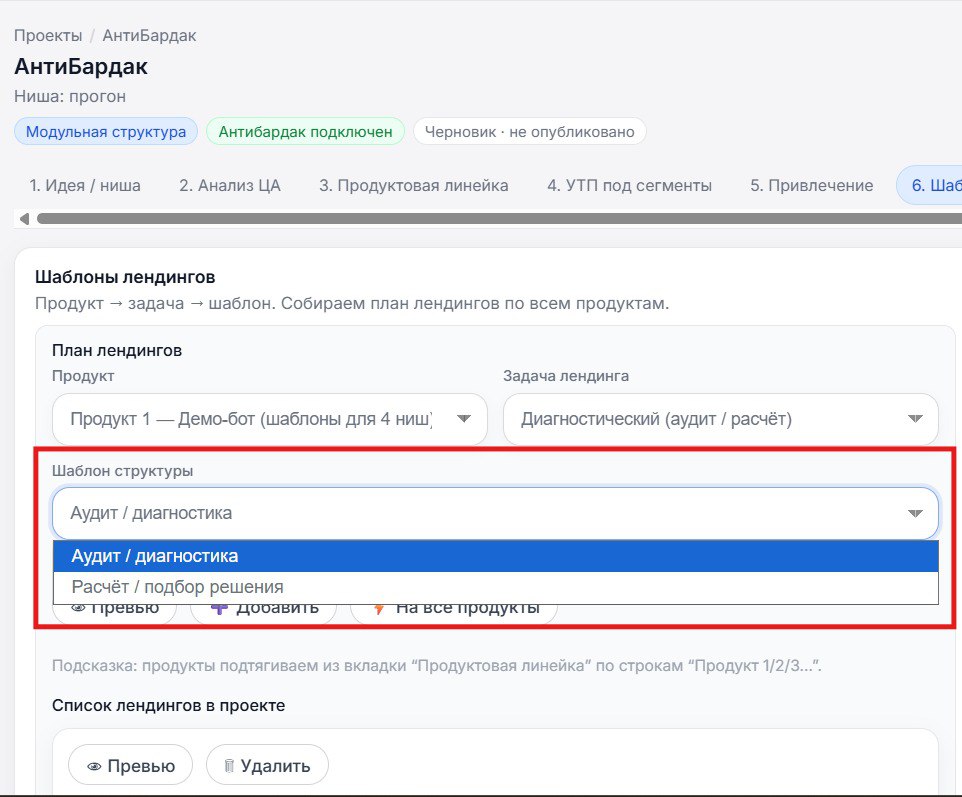Click the lightning icon on На все продукты
Viewport: 962px width, 797px height.
click(380, 606)
